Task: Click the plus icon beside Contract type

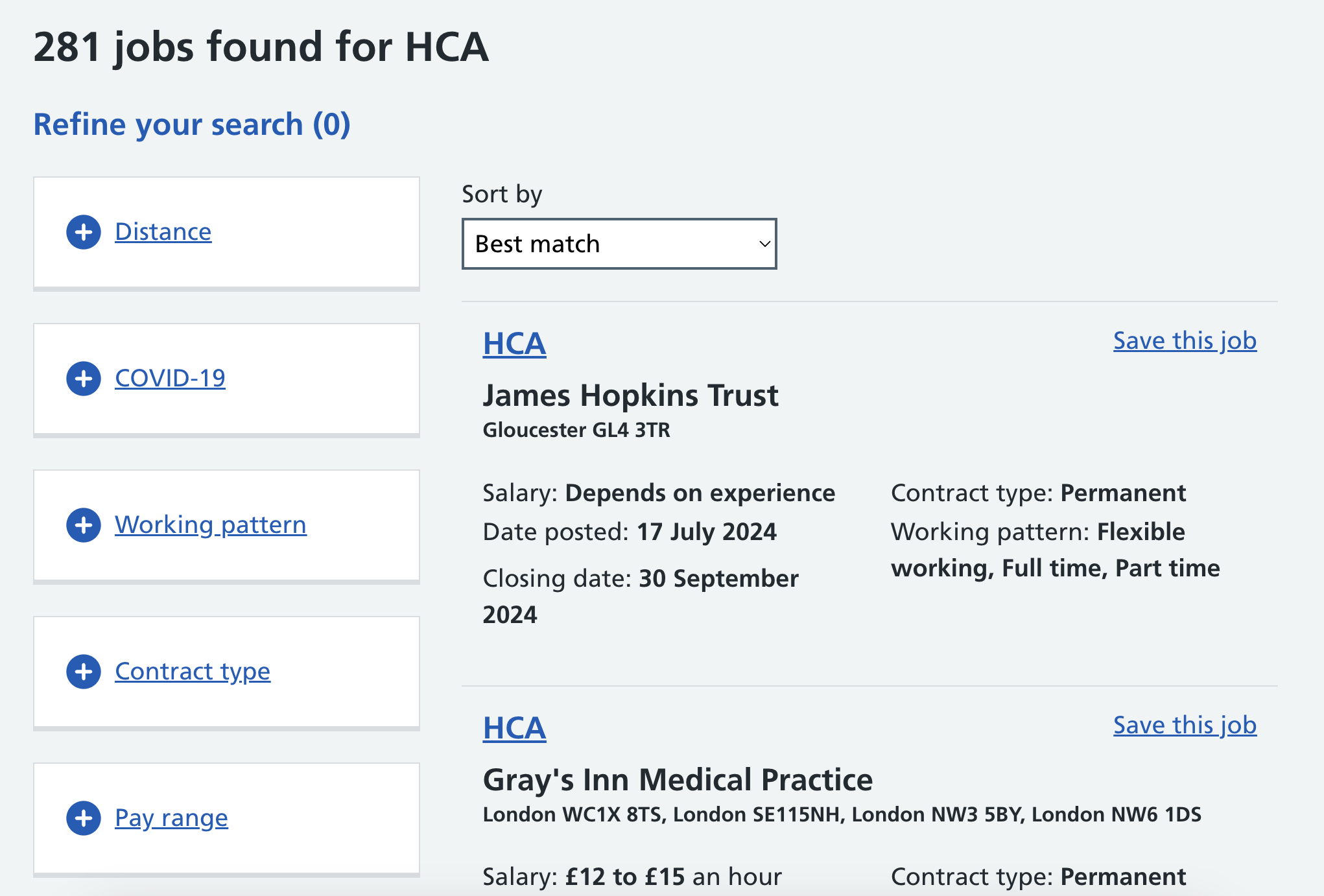Action: (x=84, y=672)
